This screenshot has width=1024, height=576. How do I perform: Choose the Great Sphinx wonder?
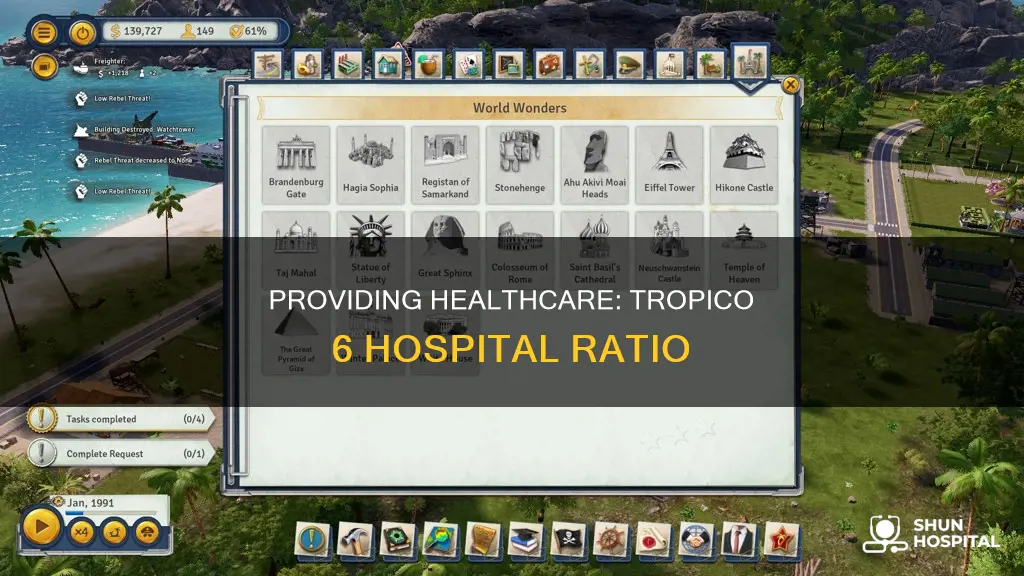coord(445,250)
